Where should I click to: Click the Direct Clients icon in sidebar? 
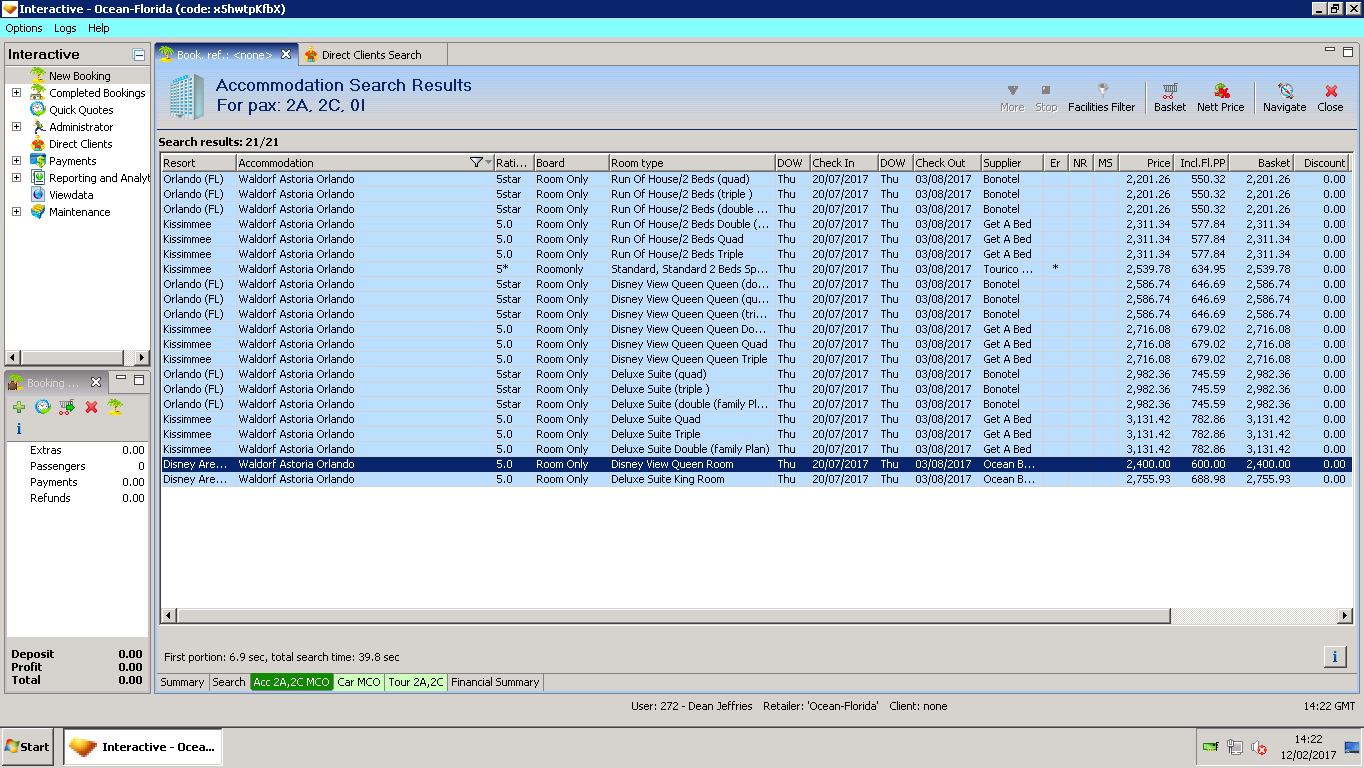(x=38, y=144)
